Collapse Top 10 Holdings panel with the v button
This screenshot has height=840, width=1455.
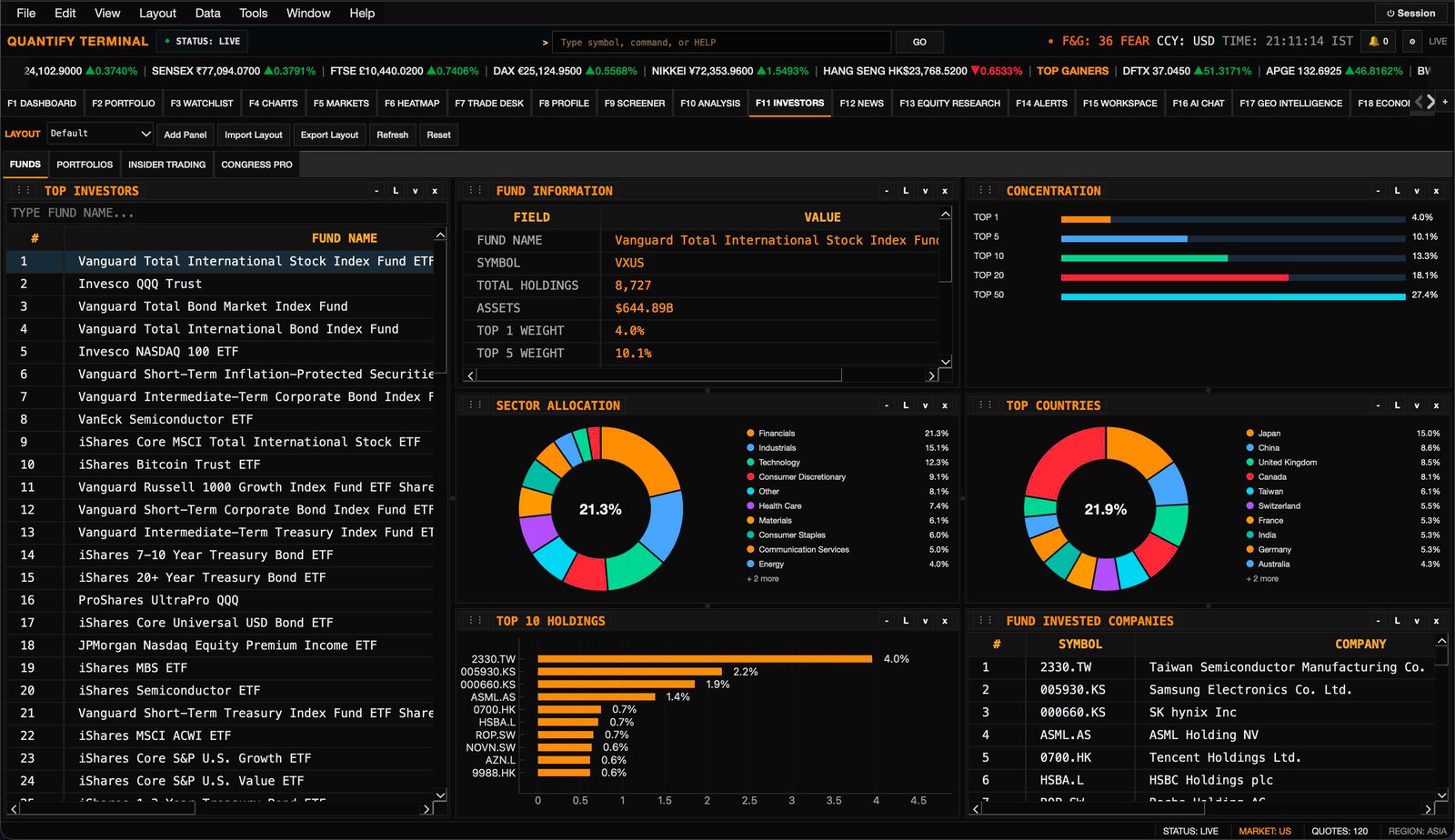click(926, 621)
